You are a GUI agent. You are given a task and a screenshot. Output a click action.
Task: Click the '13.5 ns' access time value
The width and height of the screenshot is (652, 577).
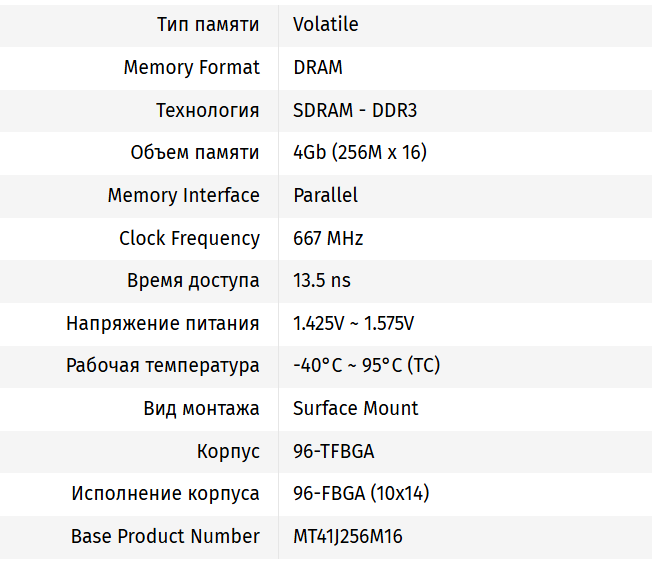click(322, 281)
